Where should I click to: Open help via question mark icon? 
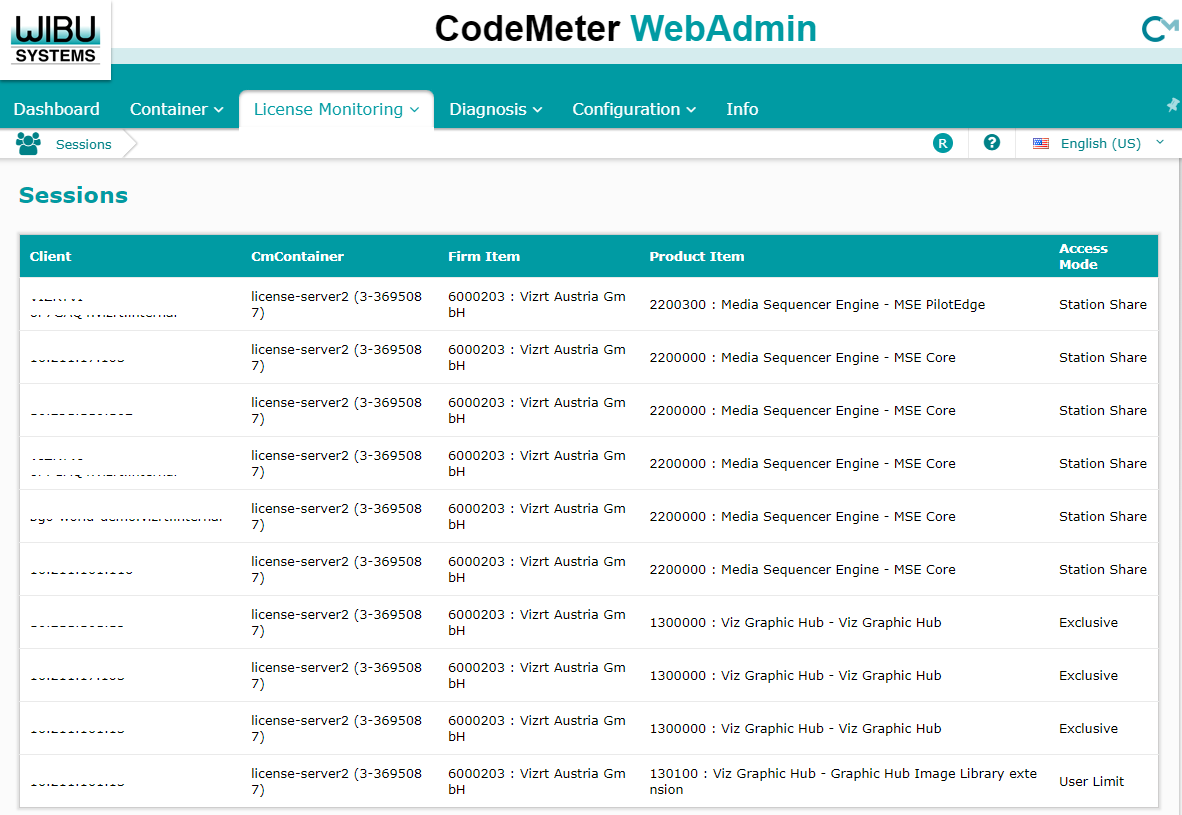[x=991, y=143]
